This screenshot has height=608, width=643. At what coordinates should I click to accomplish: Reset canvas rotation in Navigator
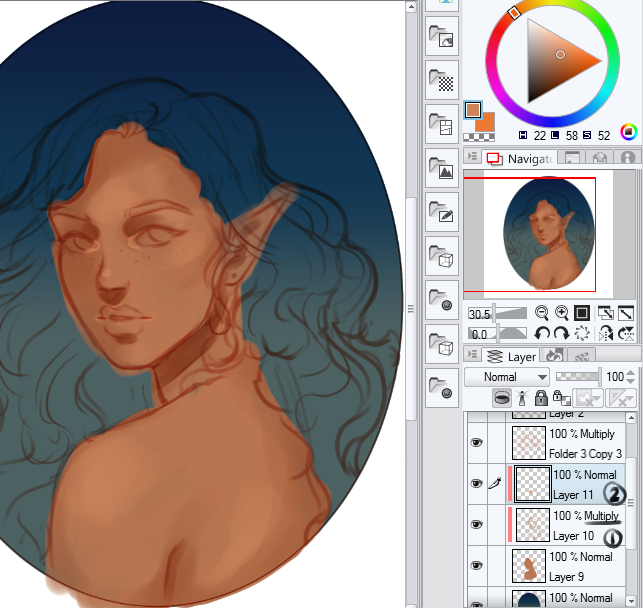[581, 334]
